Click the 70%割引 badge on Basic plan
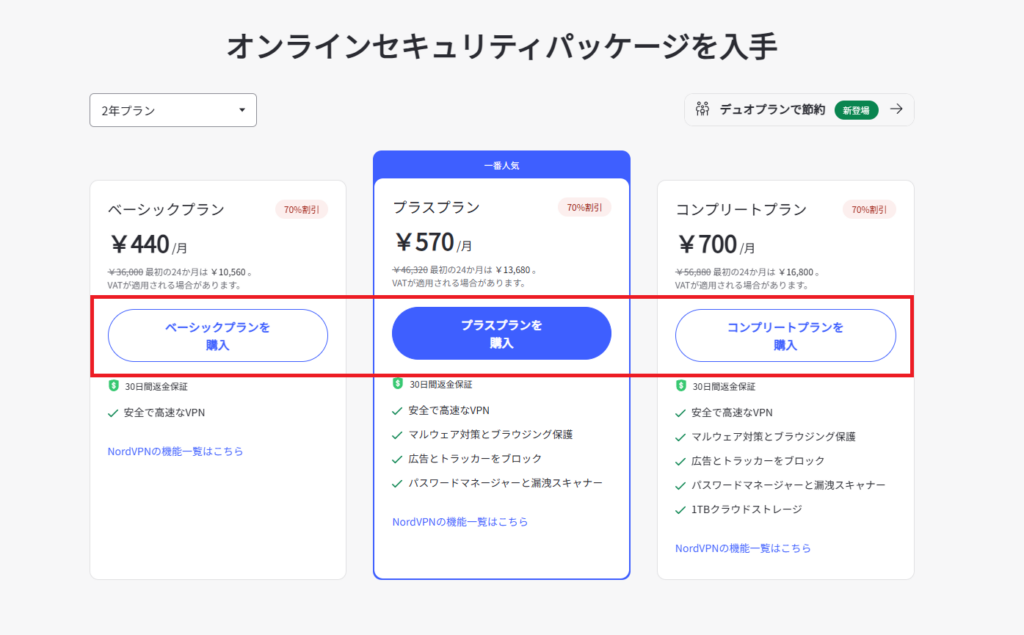This screenshot has width=1024, height=635. [x=301, y=210]
